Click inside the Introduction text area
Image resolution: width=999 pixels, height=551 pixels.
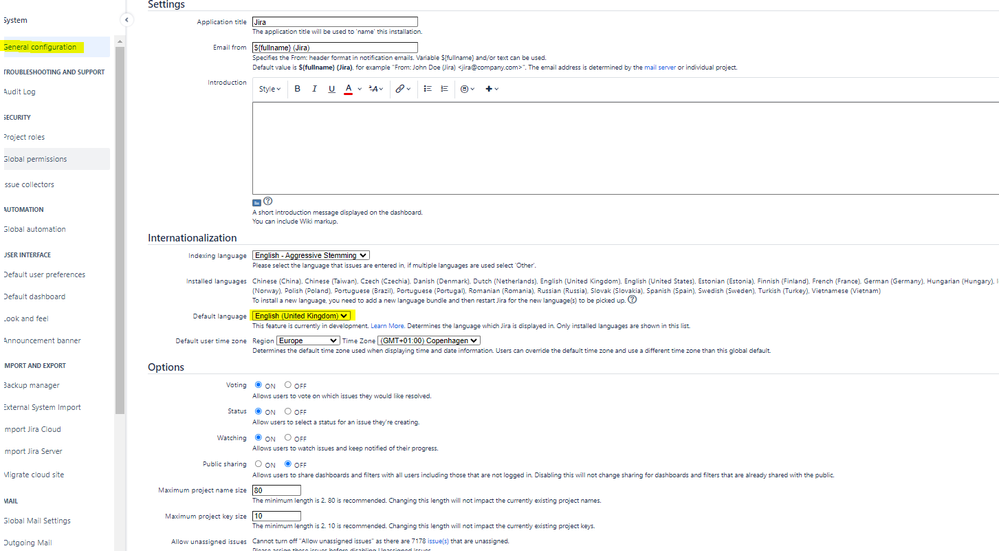coord(626,148)
